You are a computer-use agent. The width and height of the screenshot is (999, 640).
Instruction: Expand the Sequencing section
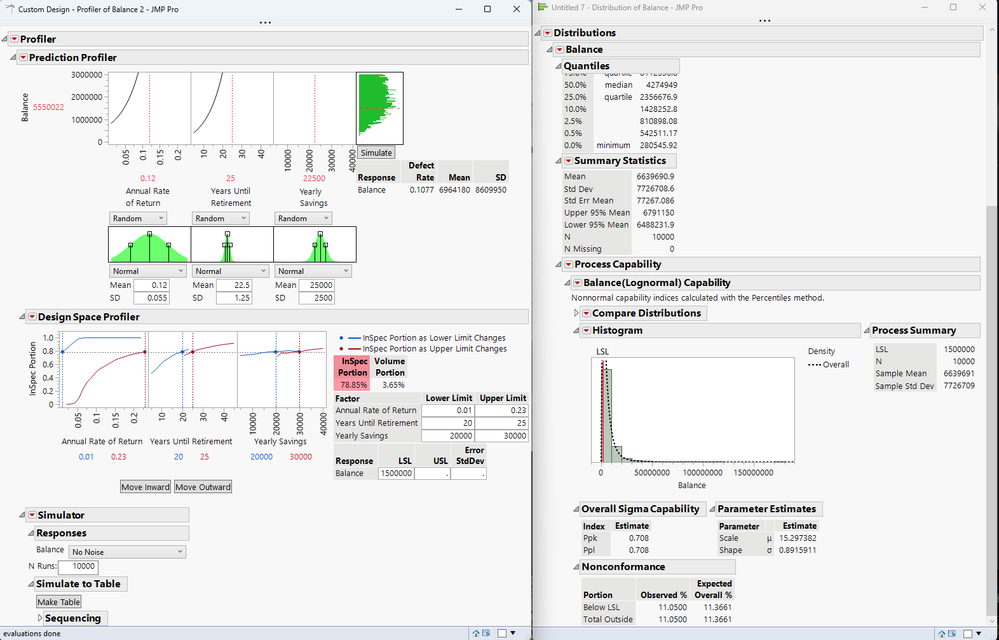click(39, 618)
